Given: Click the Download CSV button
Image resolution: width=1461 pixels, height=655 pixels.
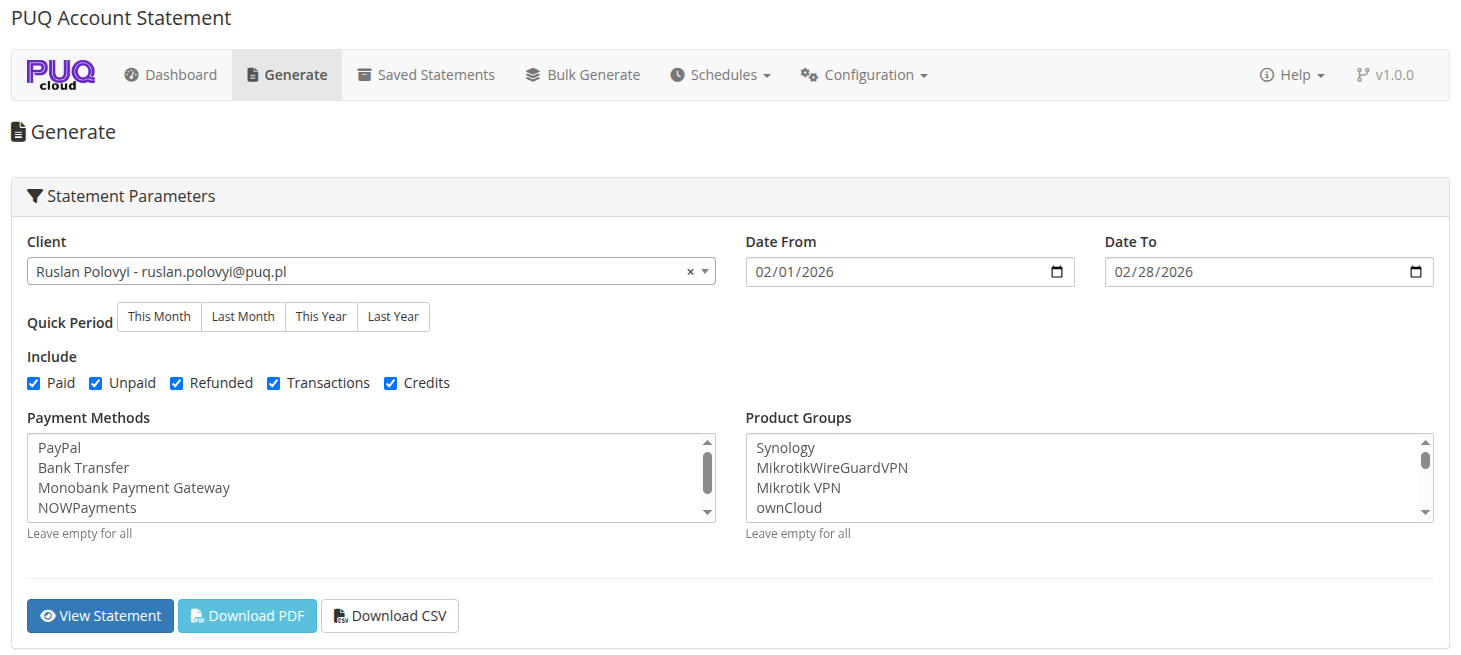Looking at the screenshot, I should pos(389,615).
